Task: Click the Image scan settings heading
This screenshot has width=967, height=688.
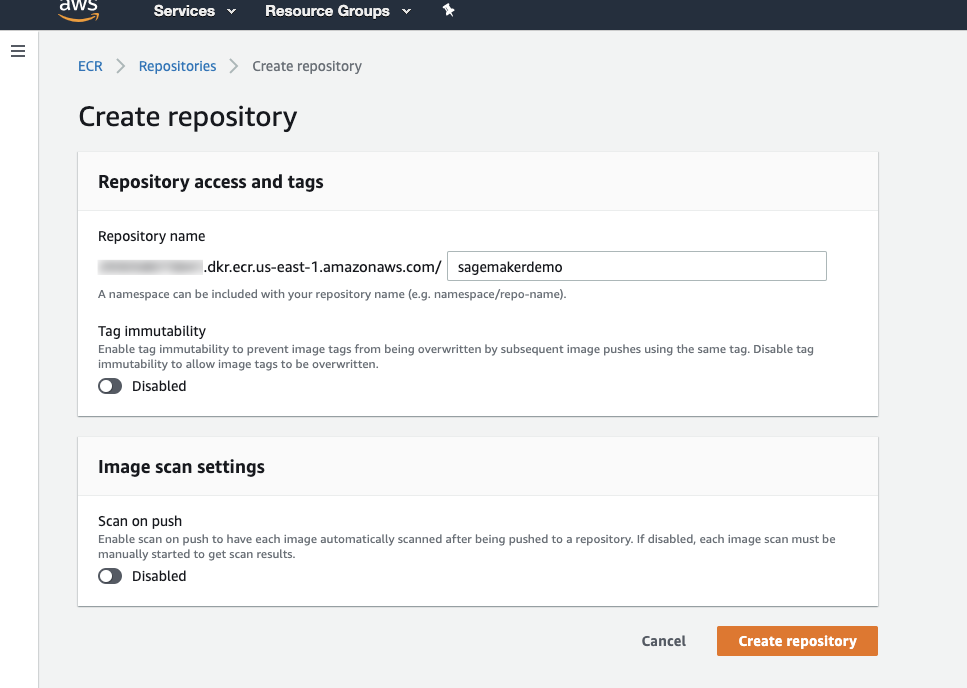Action: [181, 467]
